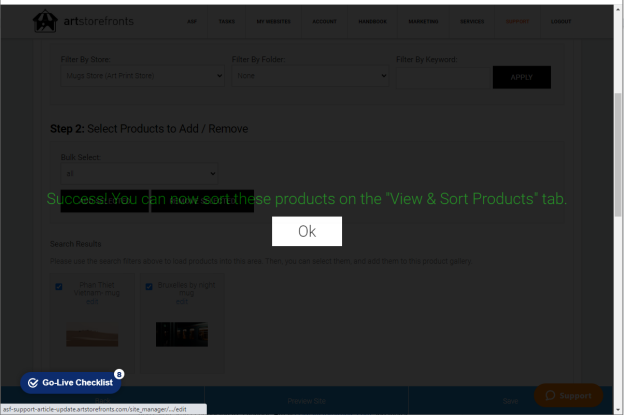Click the Logout link
624x415 pixels.
point(561,21)
